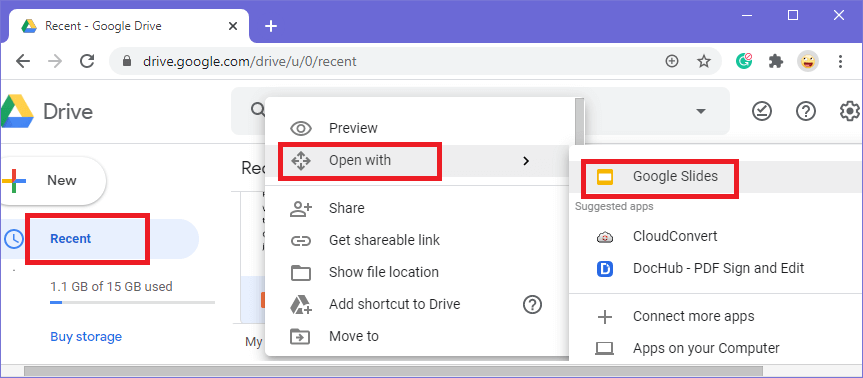The width and height of the screenshot is (863, 378).
Task: Open with DocHub - PDF Sign and Edit
Action: (715, 269)
